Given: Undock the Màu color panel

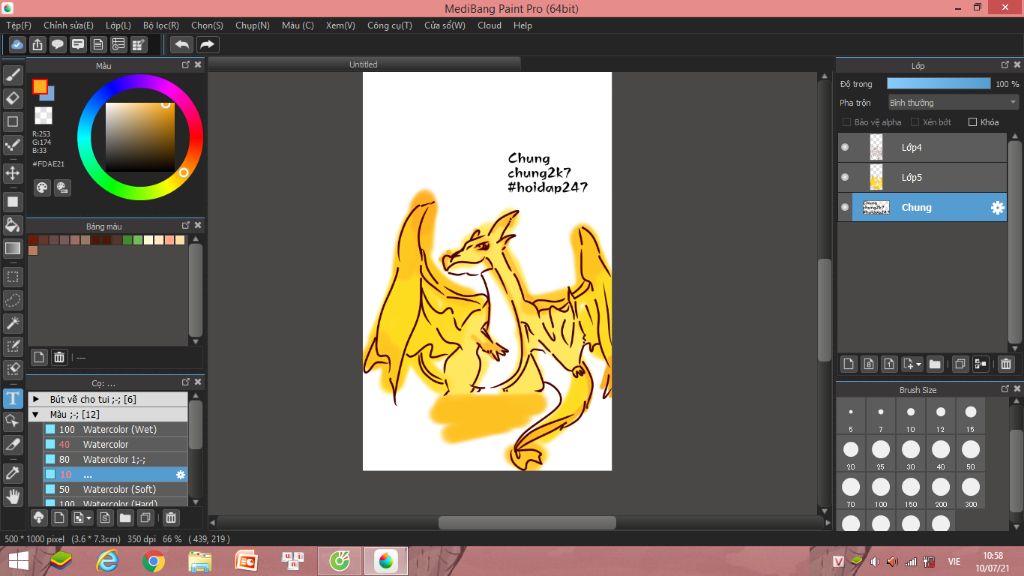Looking at the screenshot, I should tap(185, 65).
